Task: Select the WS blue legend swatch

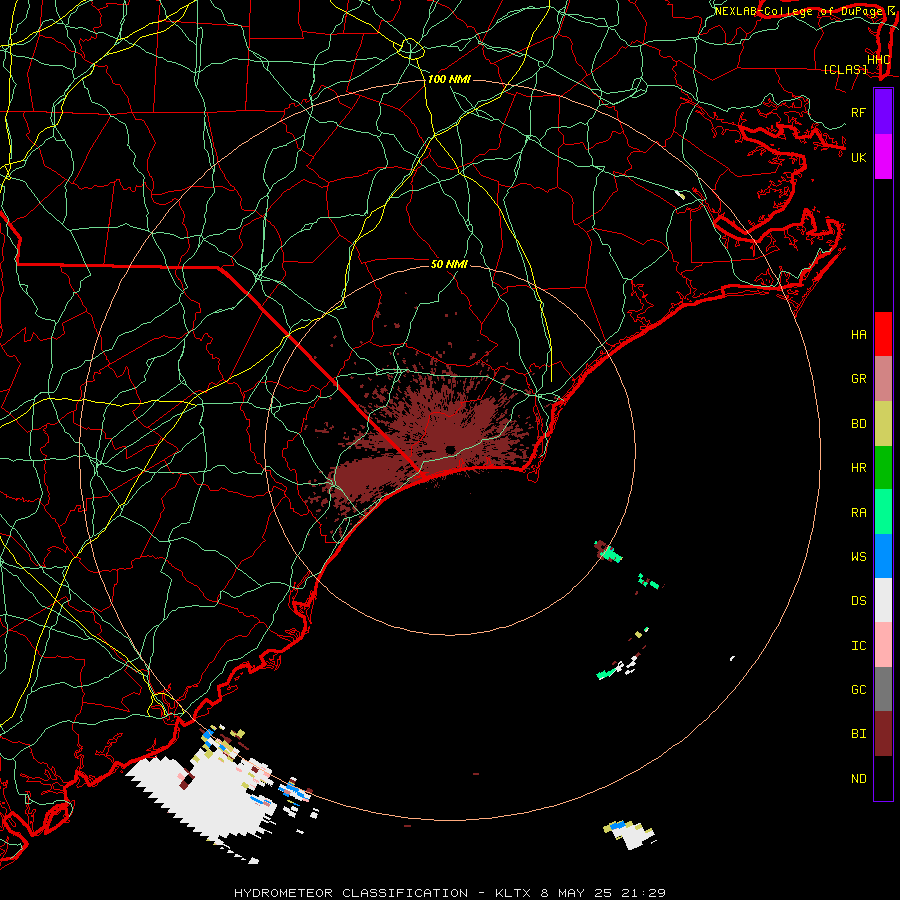Action: 883,556
